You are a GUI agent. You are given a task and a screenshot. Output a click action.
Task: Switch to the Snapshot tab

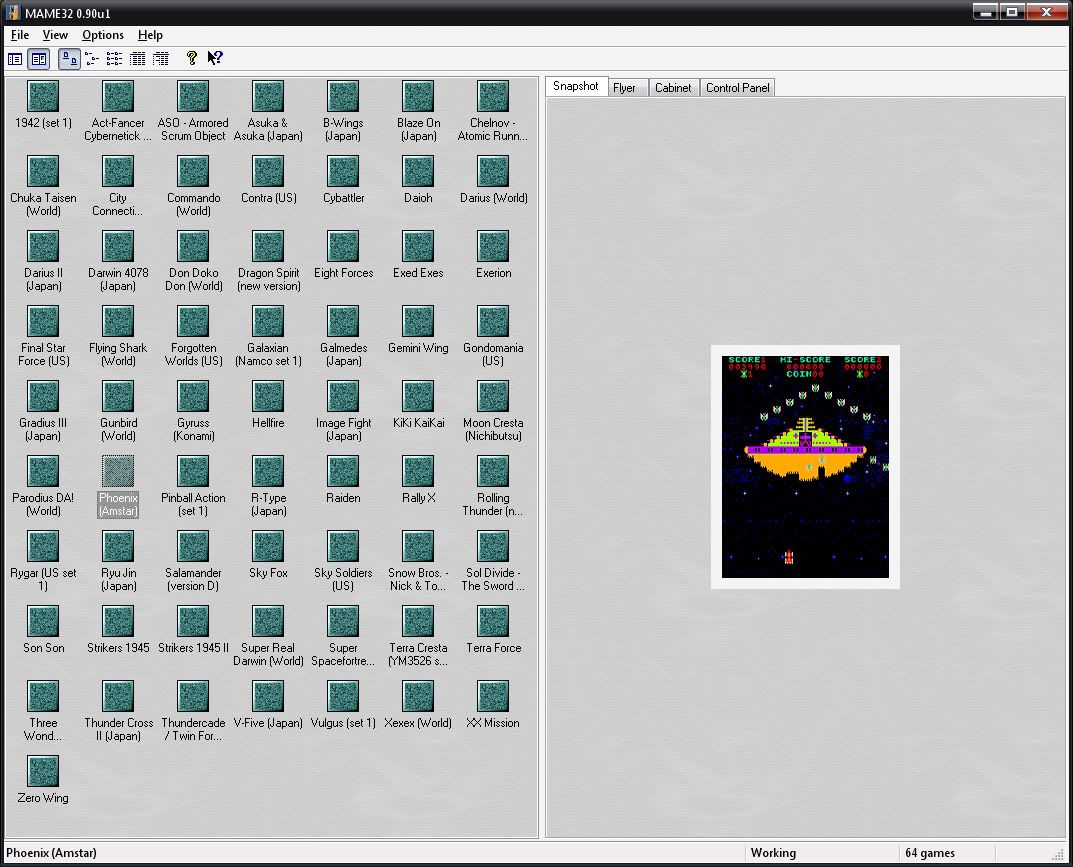pos(576,86)
